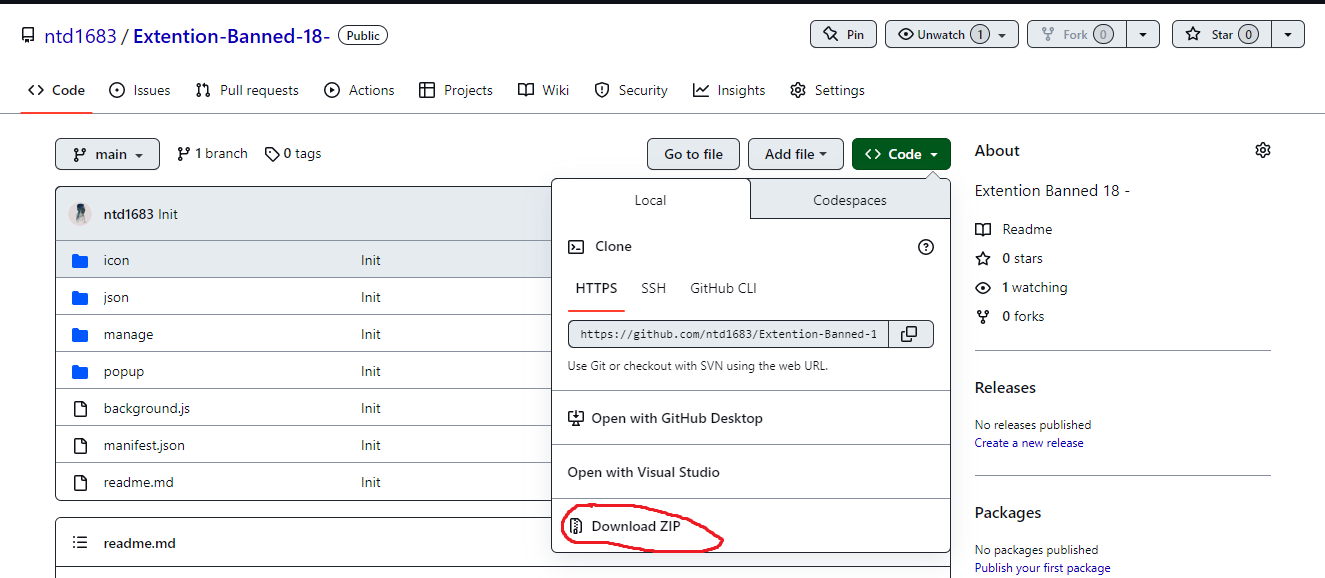Screen dimensions: 1325x578
Task: Copy the HTTPS clone URL
Action: [x=909, y=334]
